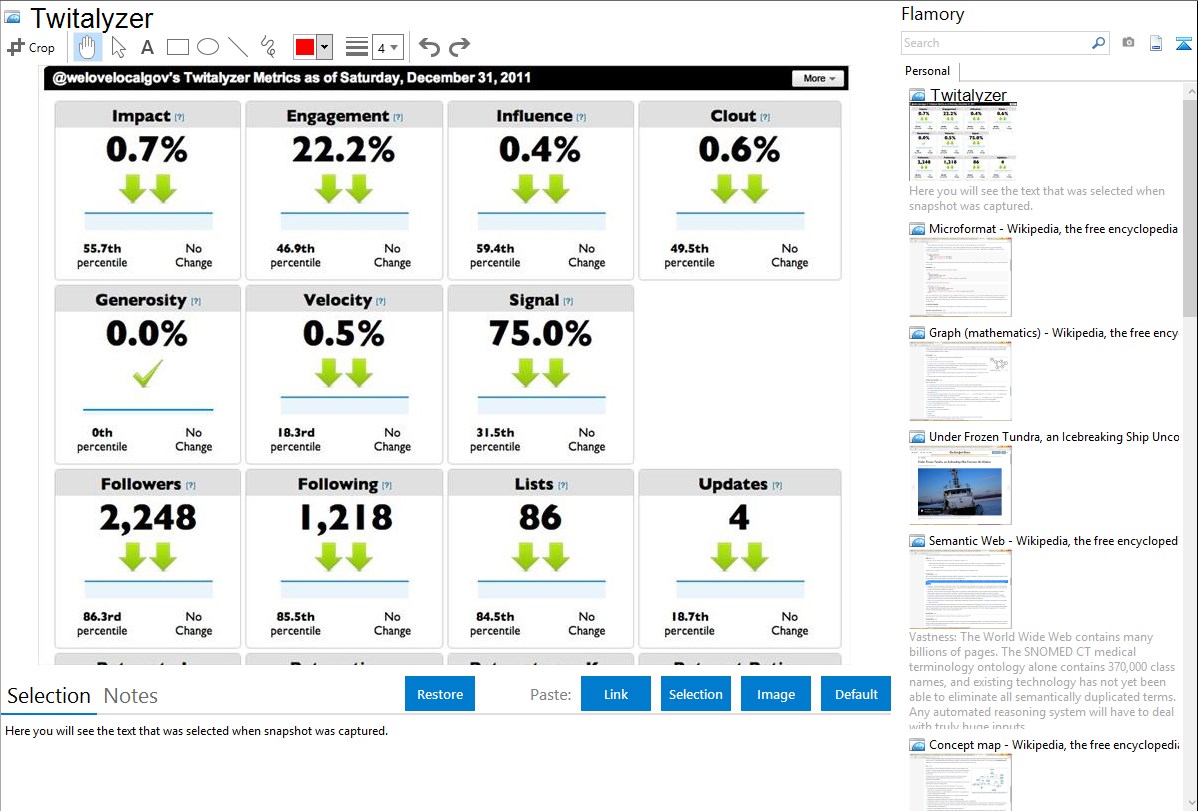Click the search magnifier icon
Screen dimensions: 1198x811
point(1099,43)
